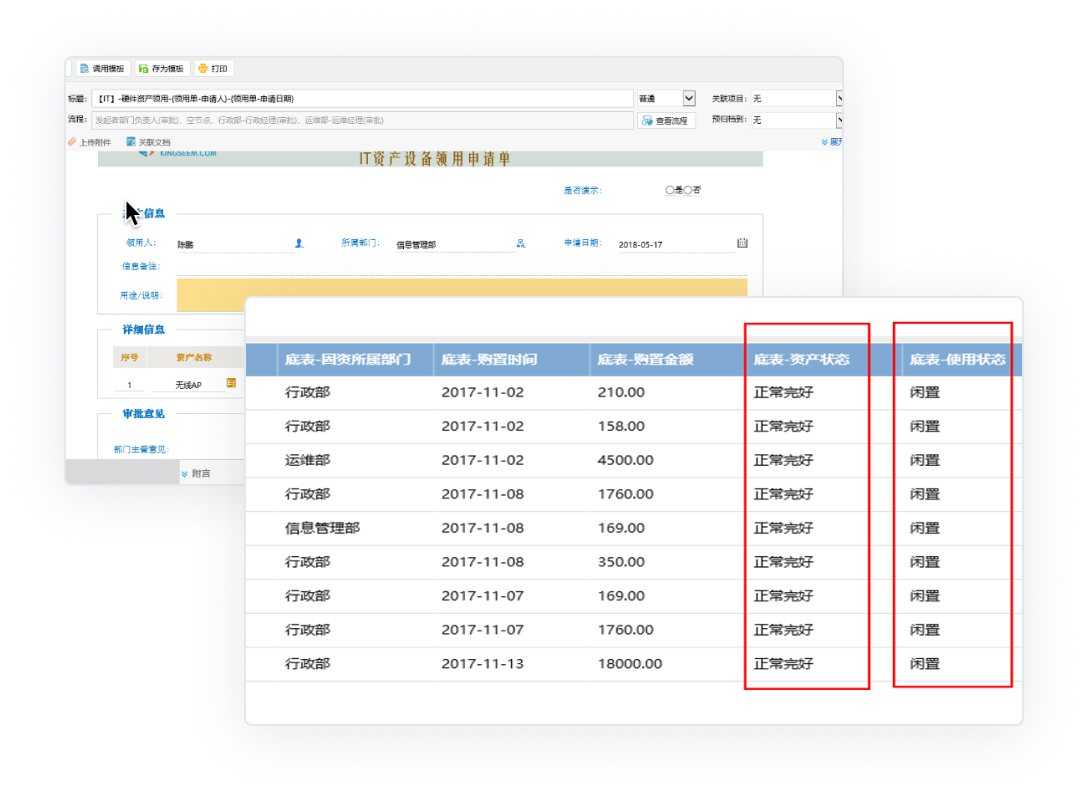Image resolution: width=1088 pixels, height=798 pixels.
Task: Click the amount 4500.00
Action: [x=625, y=461]
